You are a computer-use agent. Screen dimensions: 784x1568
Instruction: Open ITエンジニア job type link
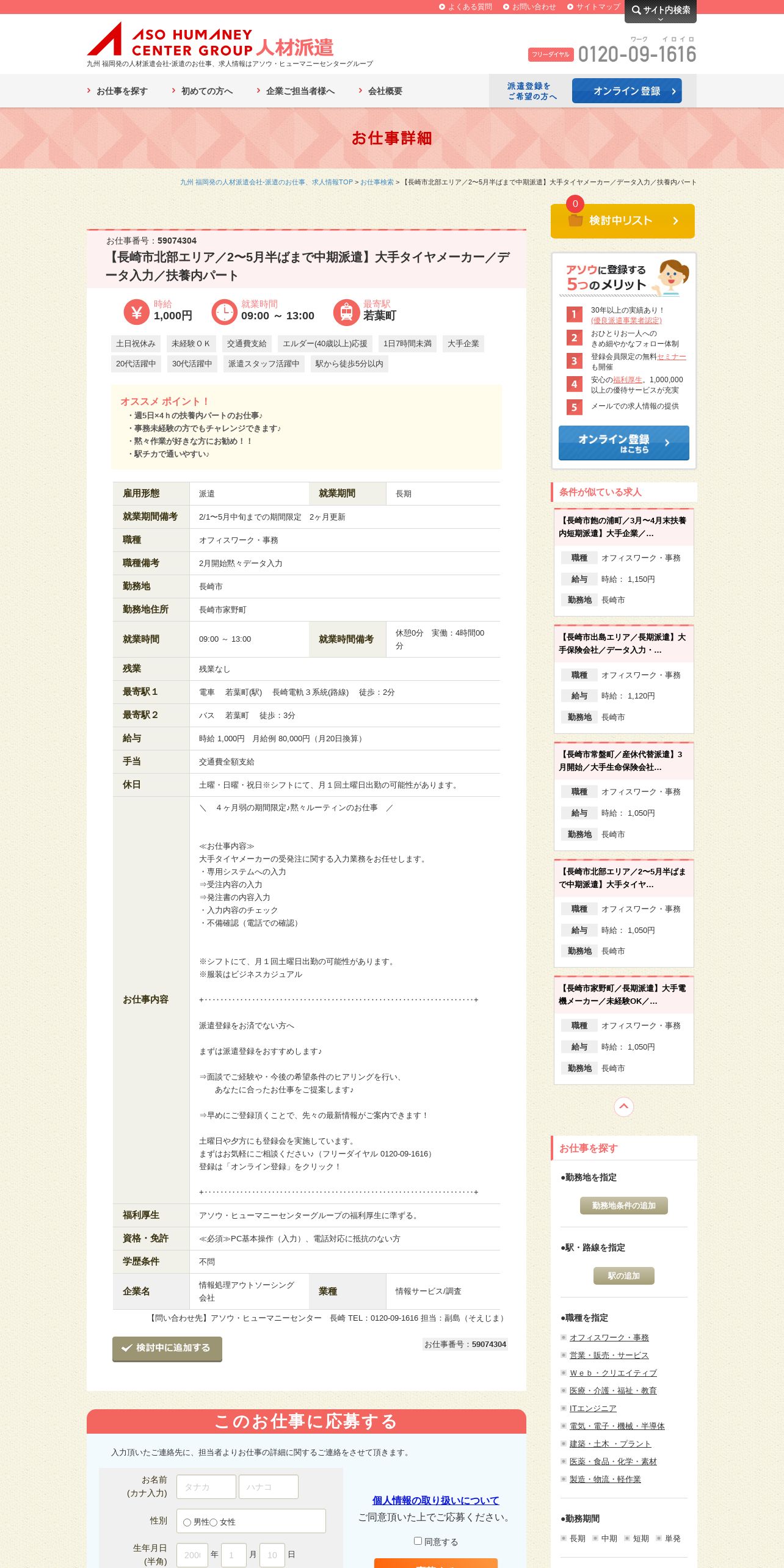tap(592, 1408)
